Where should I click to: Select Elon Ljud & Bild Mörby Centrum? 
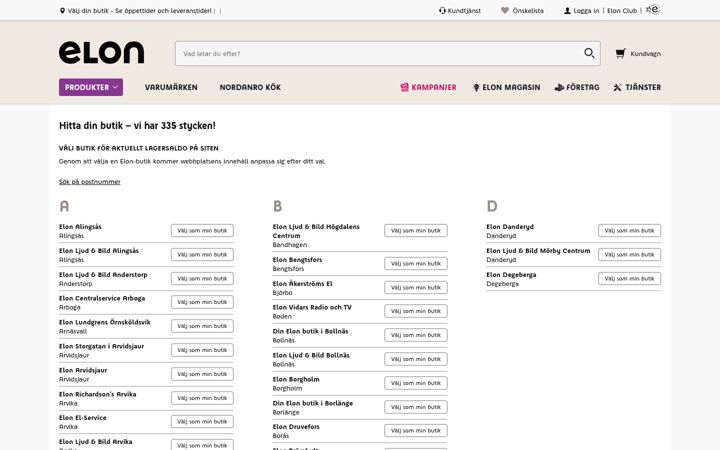pyautogui.click(x=630, y=254)
